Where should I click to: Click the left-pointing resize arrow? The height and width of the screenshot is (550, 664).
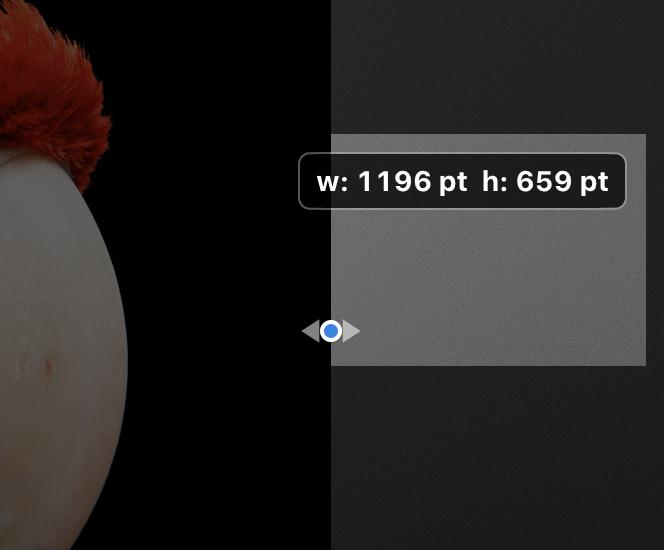click(x=311, y=331)
